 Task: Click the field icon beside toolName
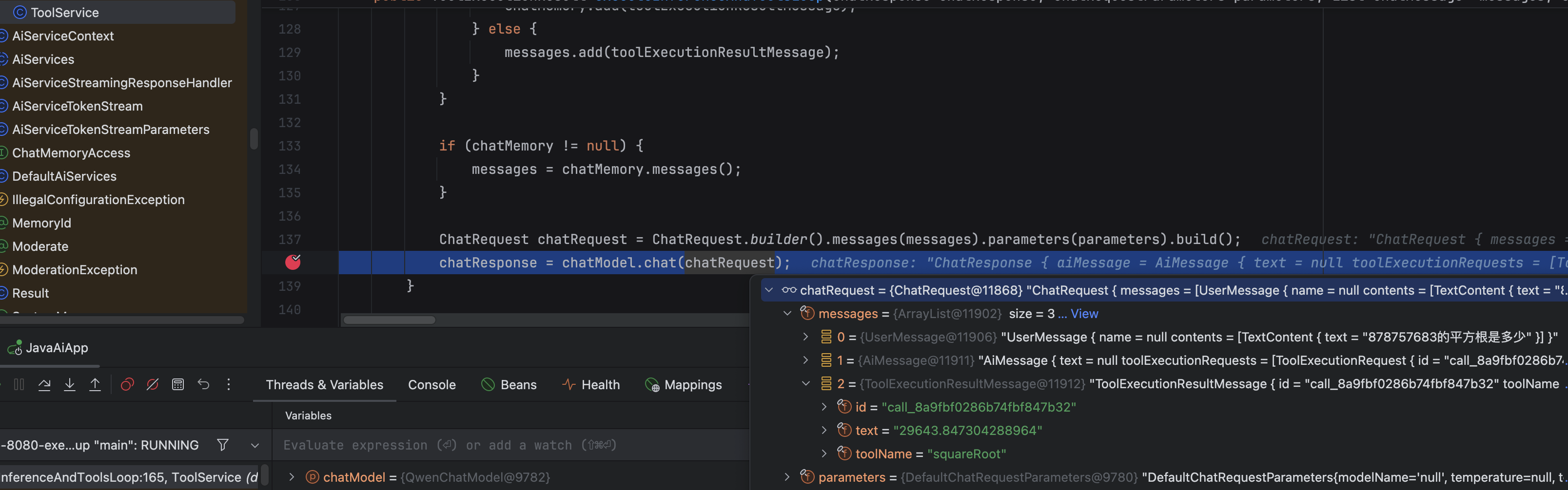(x=844, y=453)
